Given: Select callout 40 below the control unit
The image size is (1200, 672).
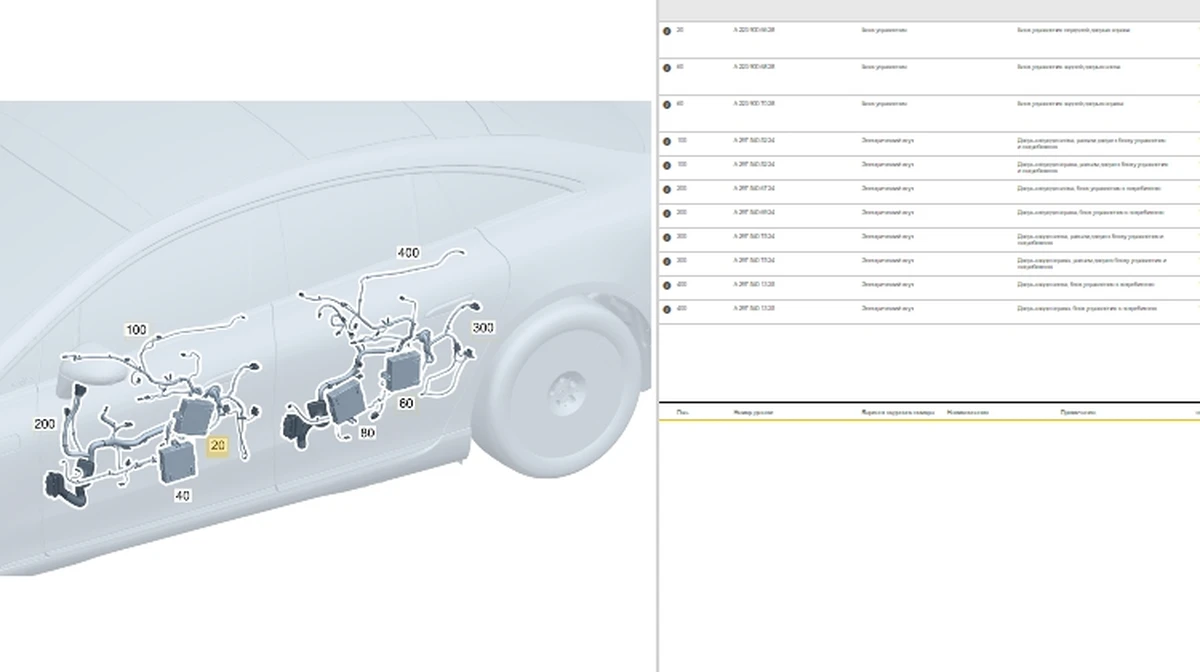Looking at the screenshot, I should (x=182, y=495).
